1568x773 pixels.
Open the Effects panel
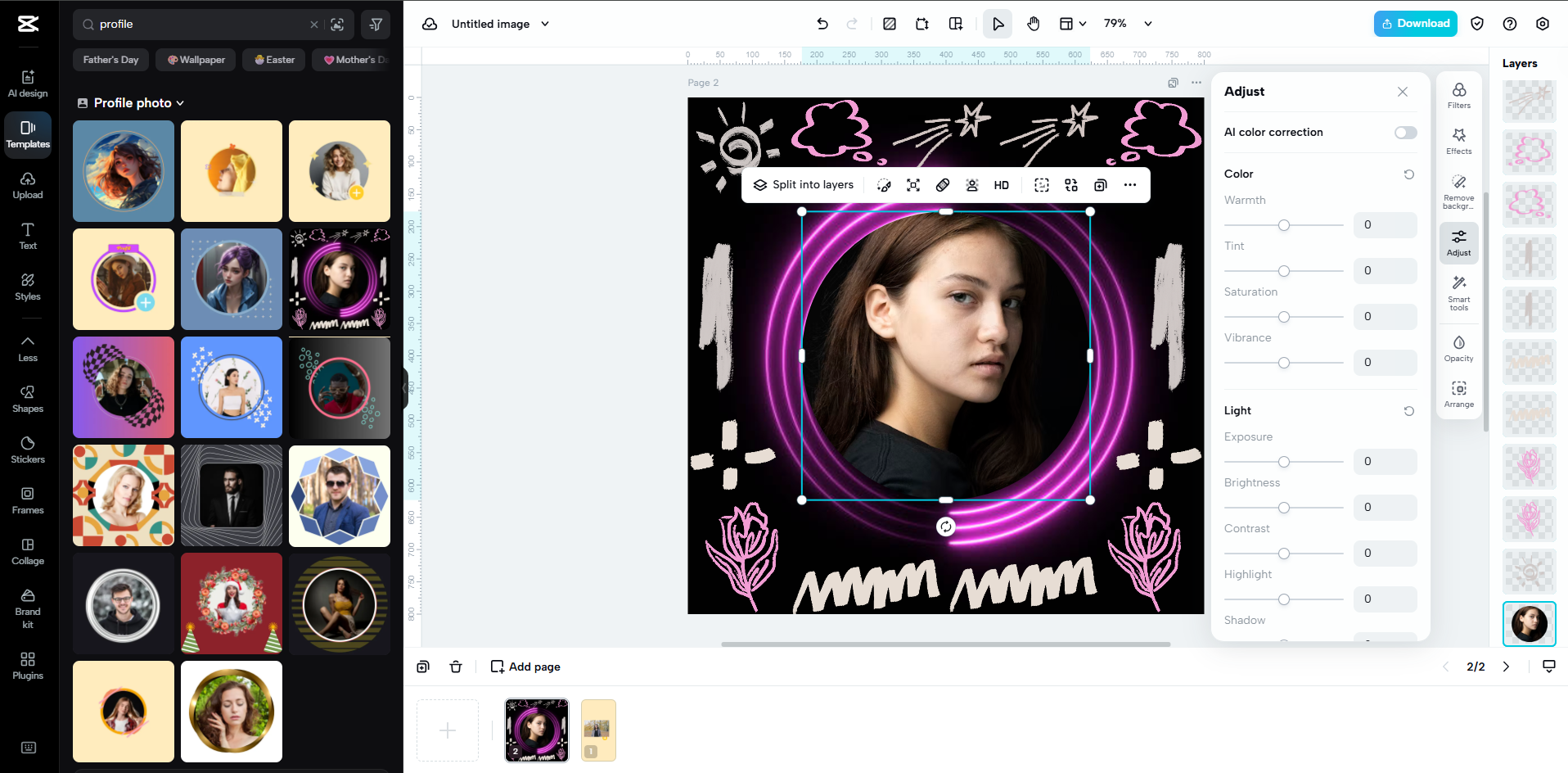click(1458, 141)
